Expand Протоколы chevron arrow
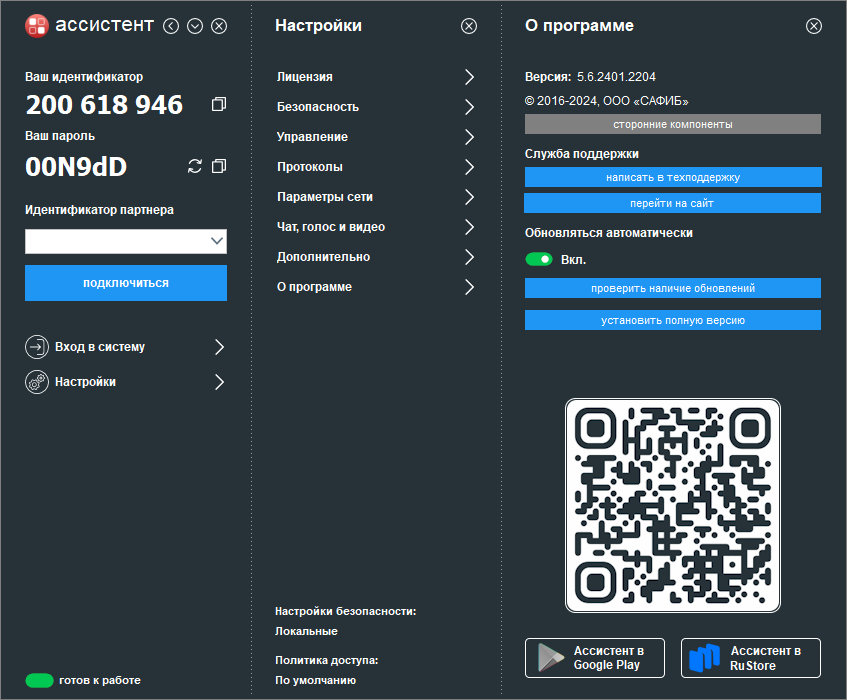 click(469, 167)
